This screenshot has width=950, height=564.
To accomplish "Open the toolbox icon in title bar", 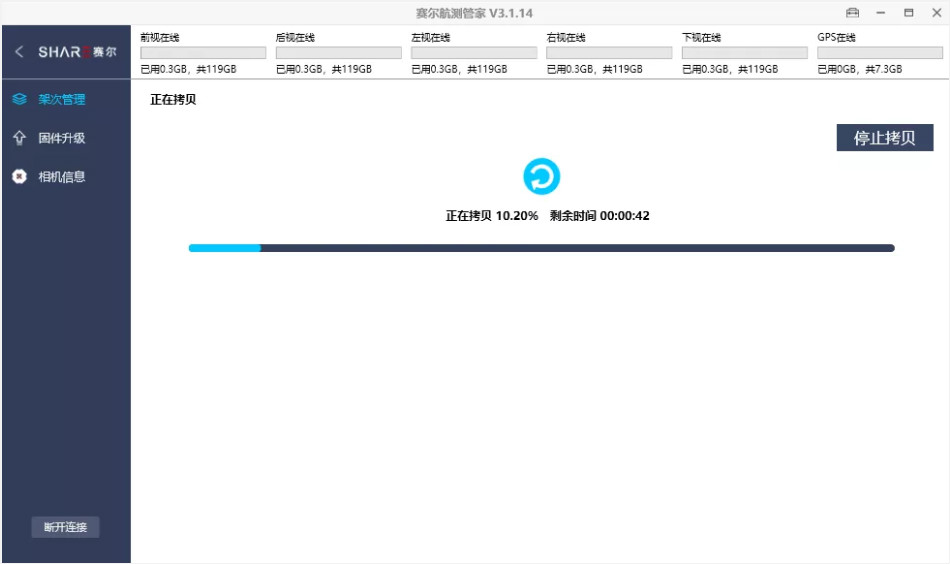I will pyautogui.click(x=852, y=13).
